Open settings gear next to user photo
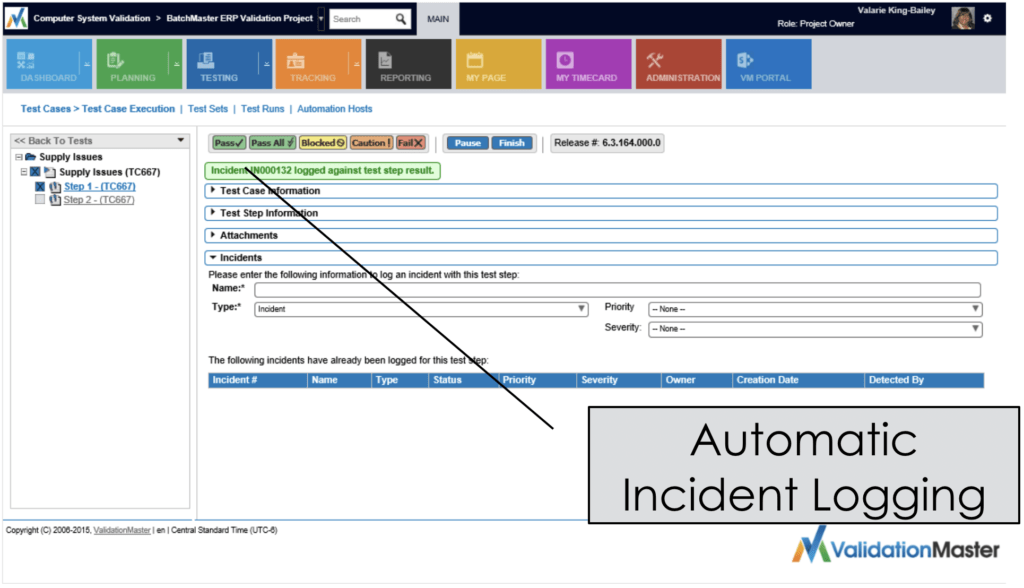Image resolution: width=1024 pixels, height=588 pixels. (x=987, y=18)
